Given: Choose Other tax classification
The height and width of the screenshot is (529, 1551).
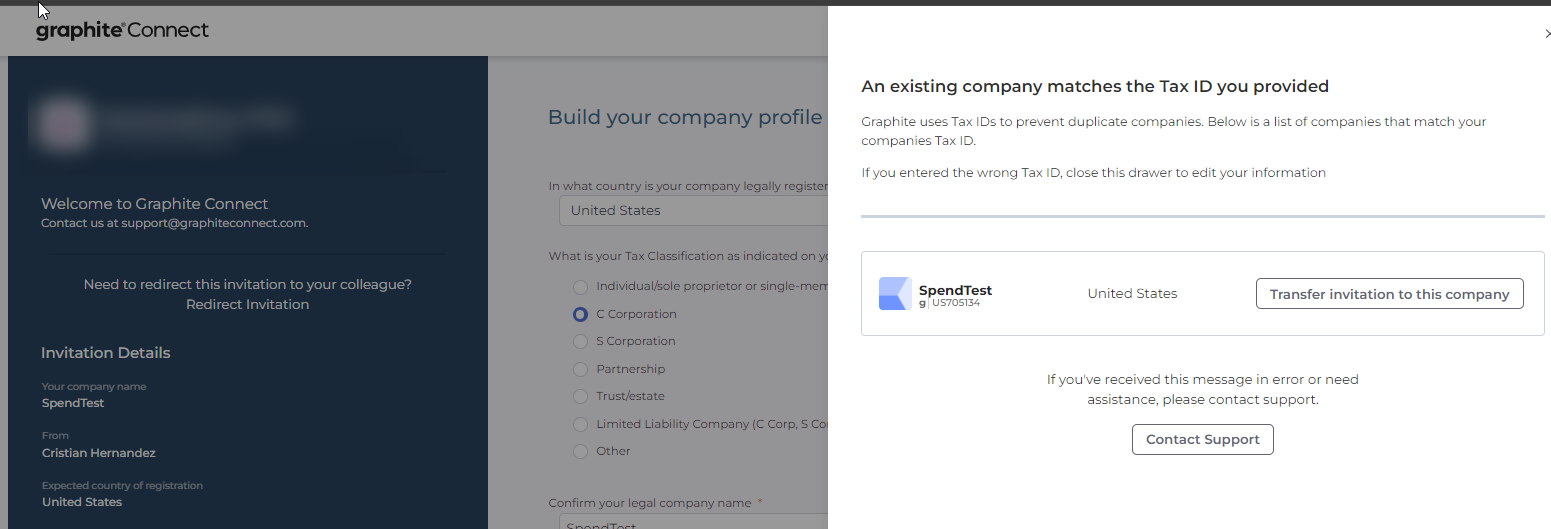Looking at the screenshot, I should (580, 451).
